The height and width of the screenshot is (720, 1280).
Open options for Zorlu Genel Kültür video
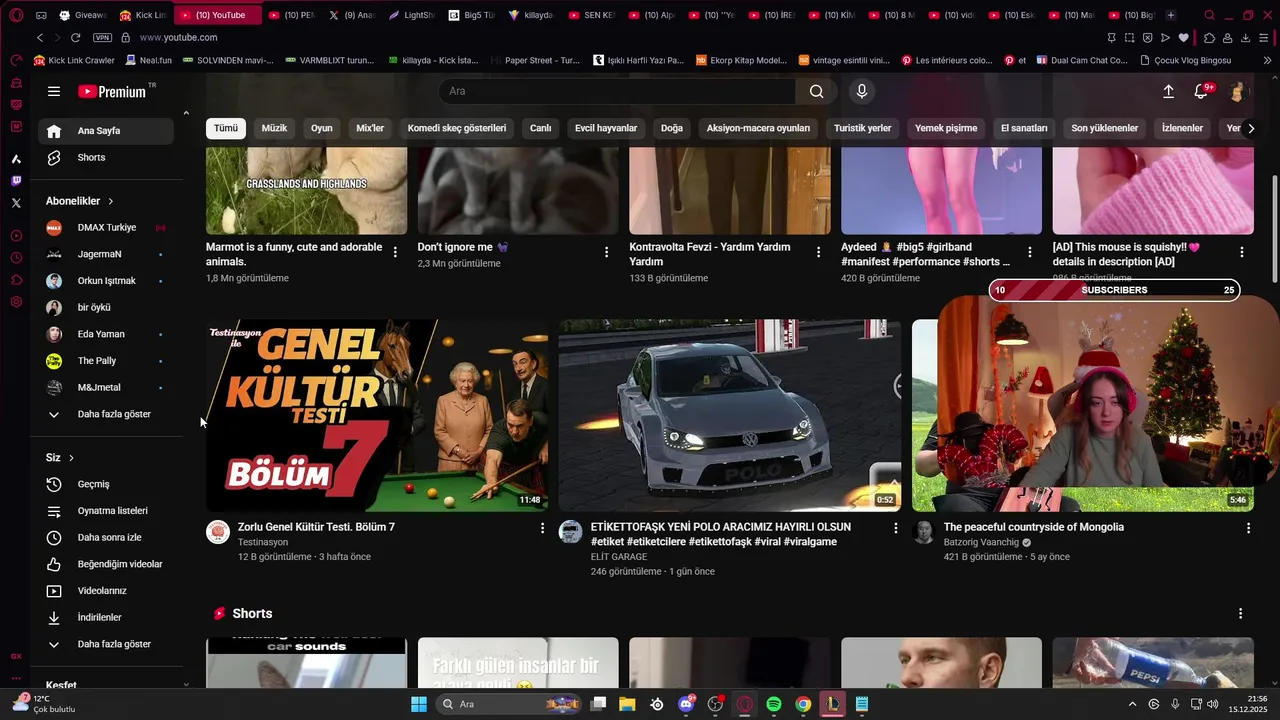click(x=543, y=528)
